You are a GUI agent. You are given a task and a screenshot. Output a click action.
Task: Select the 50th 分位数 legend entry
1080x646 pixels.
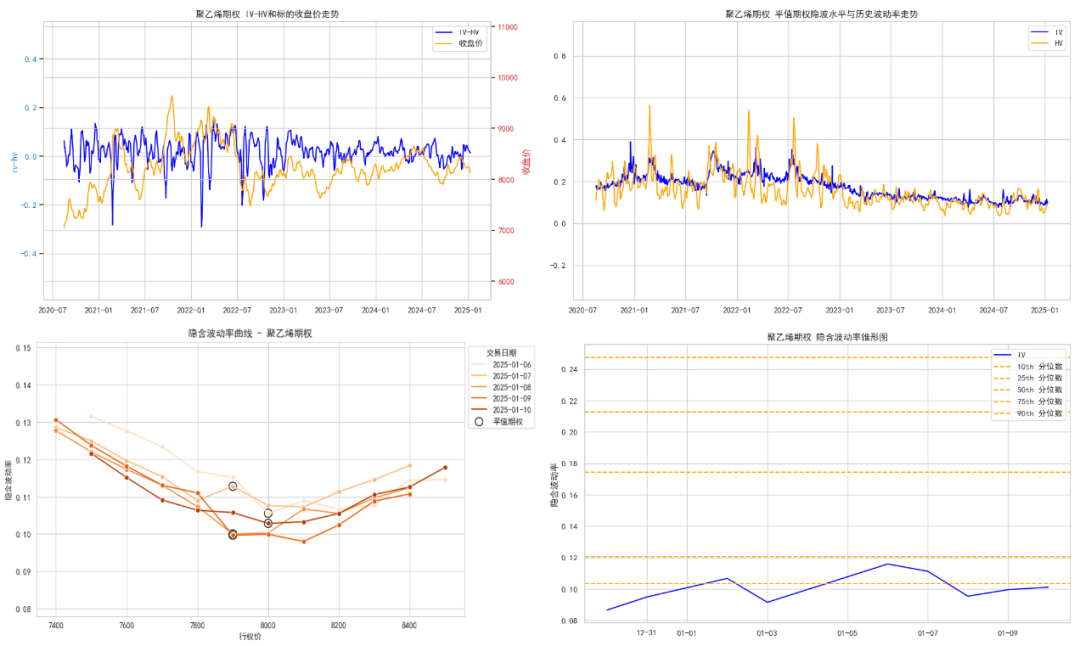tap(1028, 390)
